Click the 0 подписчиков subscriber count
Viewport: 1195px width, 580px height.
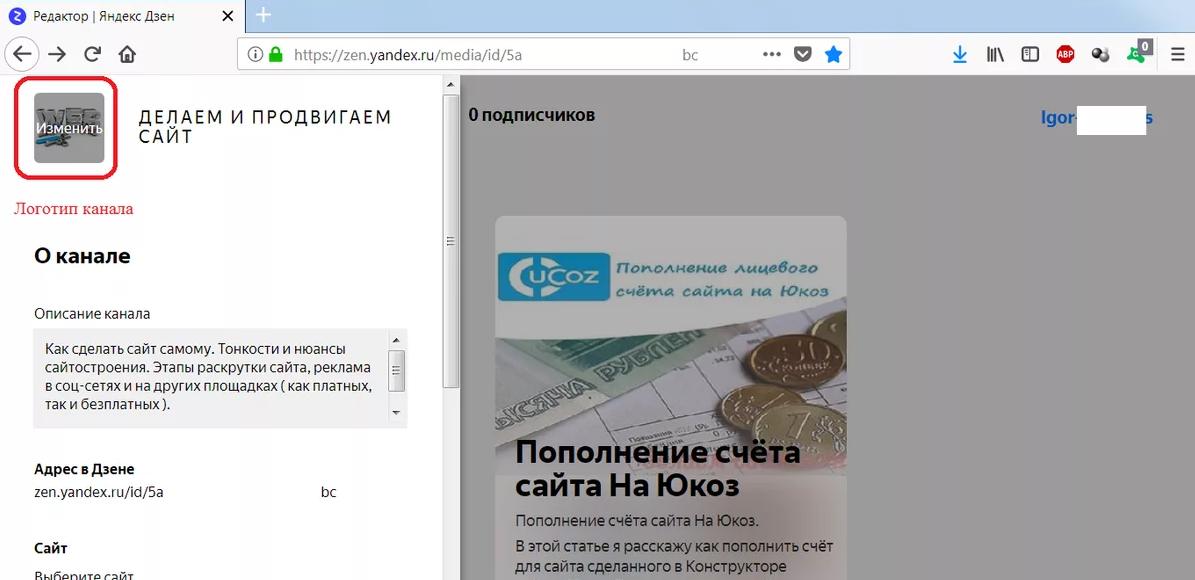tap(531, 115)
